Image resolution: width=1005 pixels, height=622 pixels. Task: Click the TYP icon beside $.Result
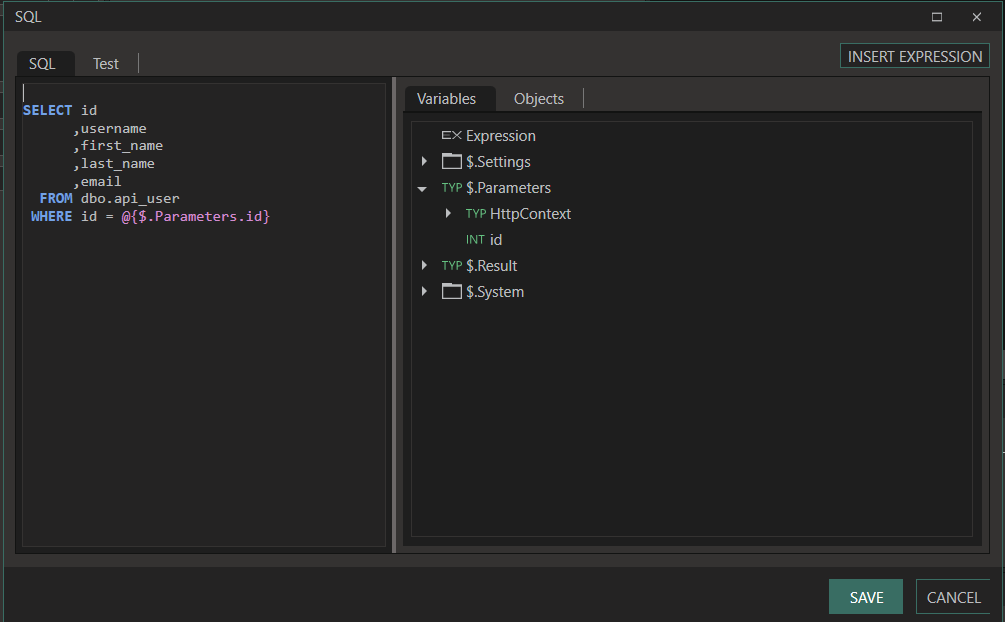pos(452,266)
